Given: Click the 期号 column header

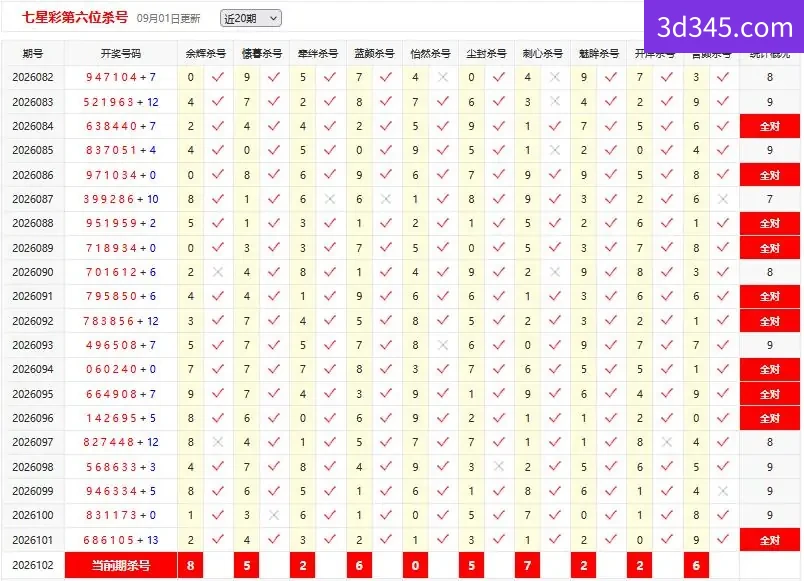Looking at the screenshot, I should click(33, 53).
